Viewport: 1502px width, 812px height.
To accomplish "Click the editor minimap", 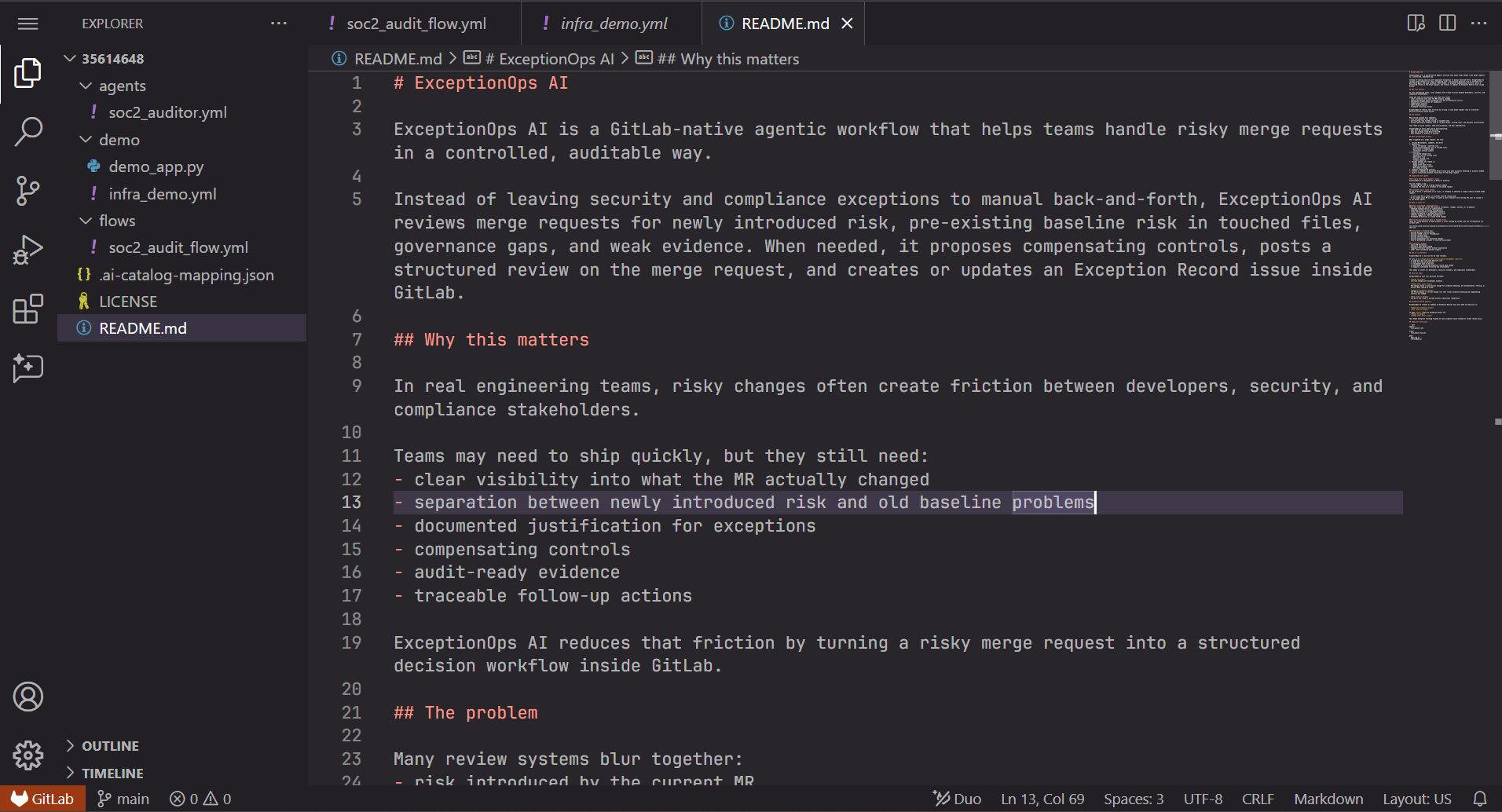I will tap(1447, 207).
